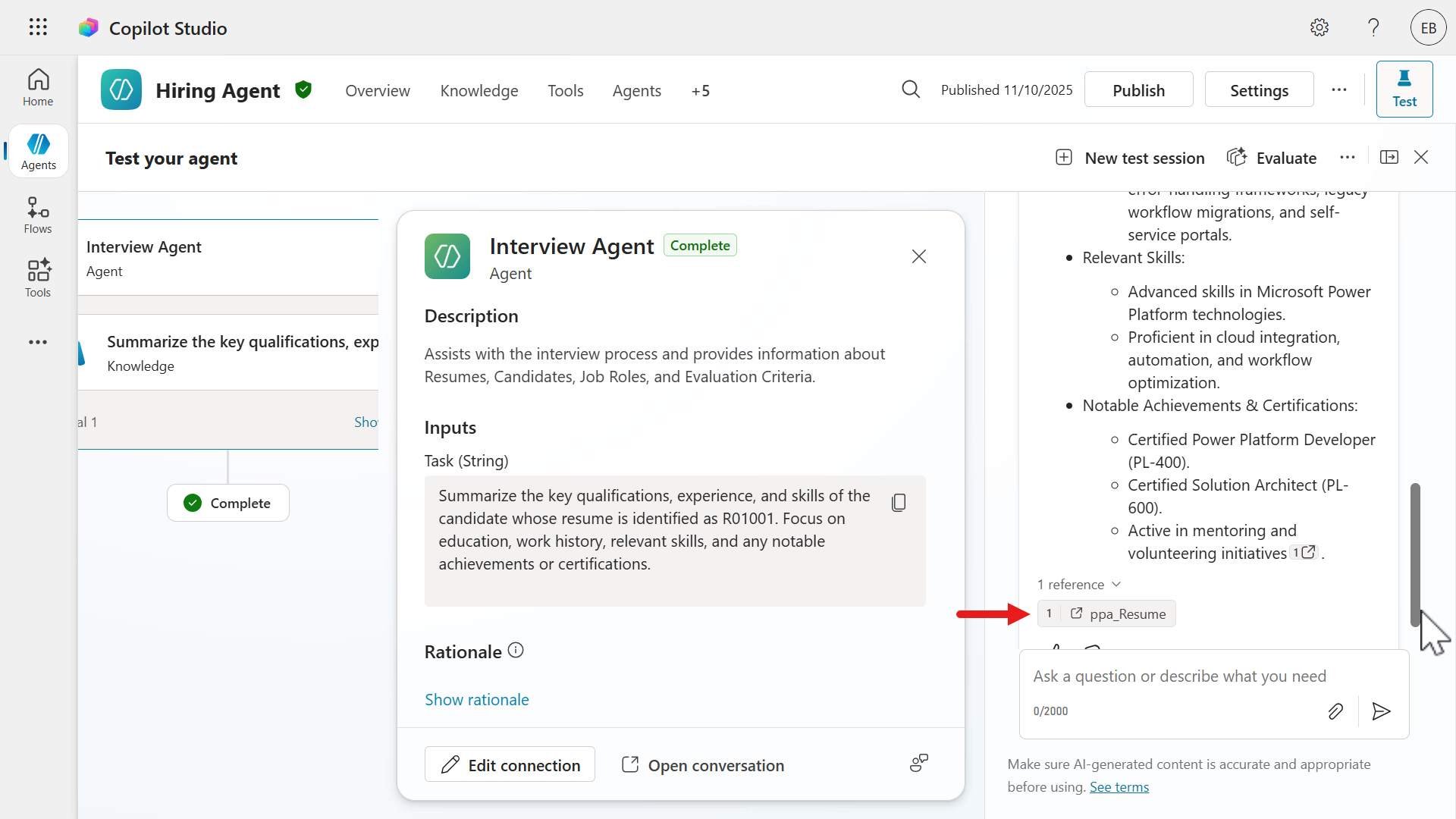Click the Rationale info icon
Screen dimensions: 1456x819
[516, 651]
